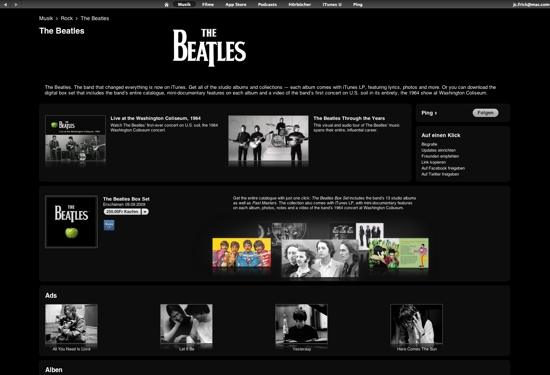Open the Biografie link

429,144
